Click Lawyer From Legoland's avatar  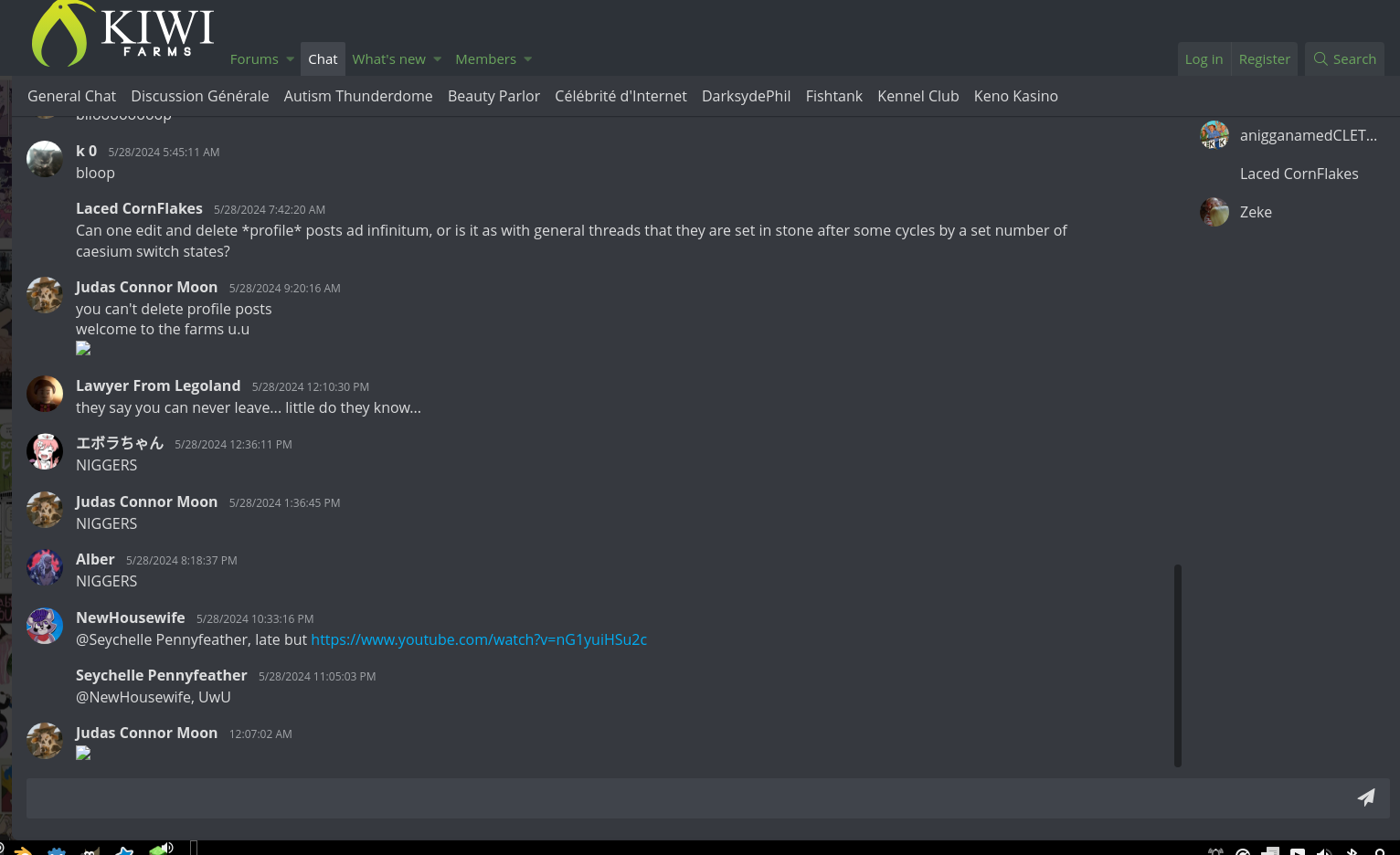click(x=45, y=394)
